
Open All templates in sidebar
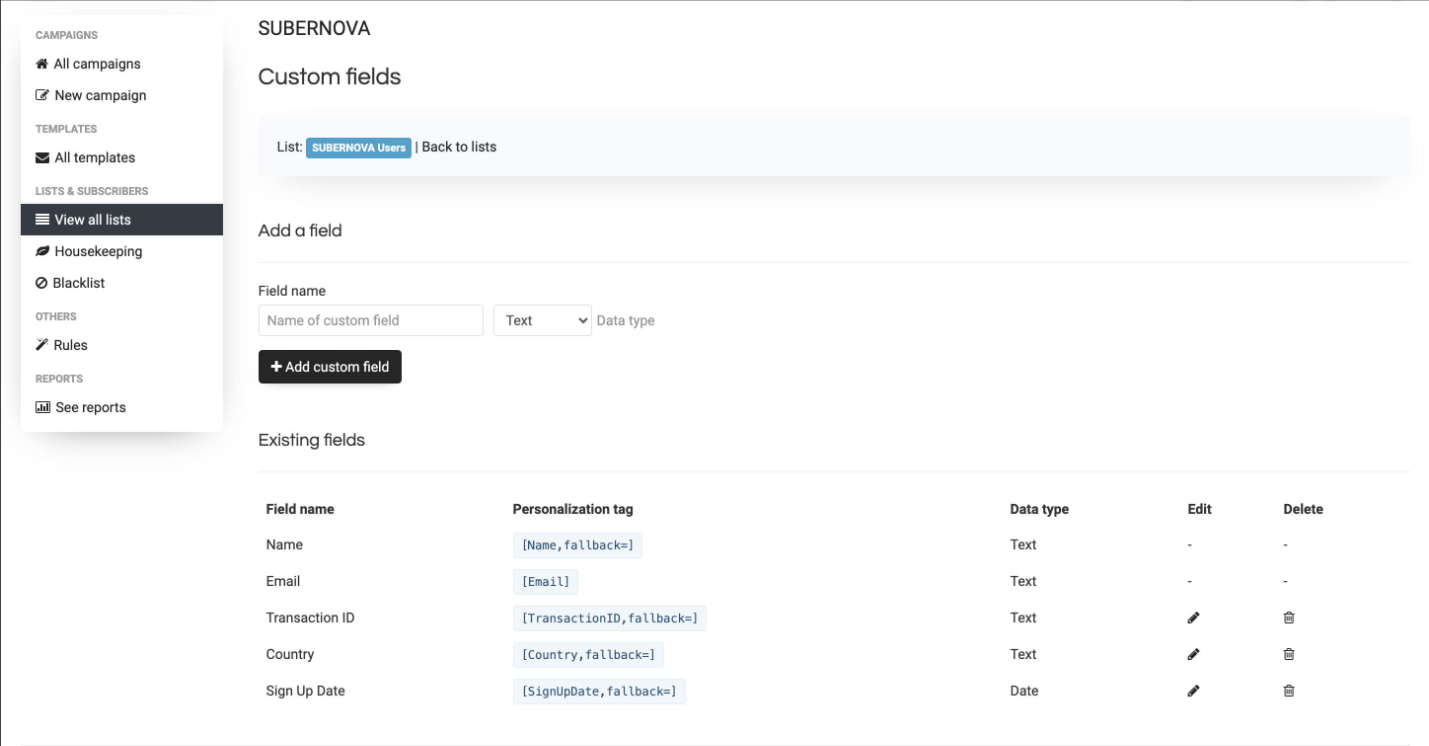click(94, 158)
